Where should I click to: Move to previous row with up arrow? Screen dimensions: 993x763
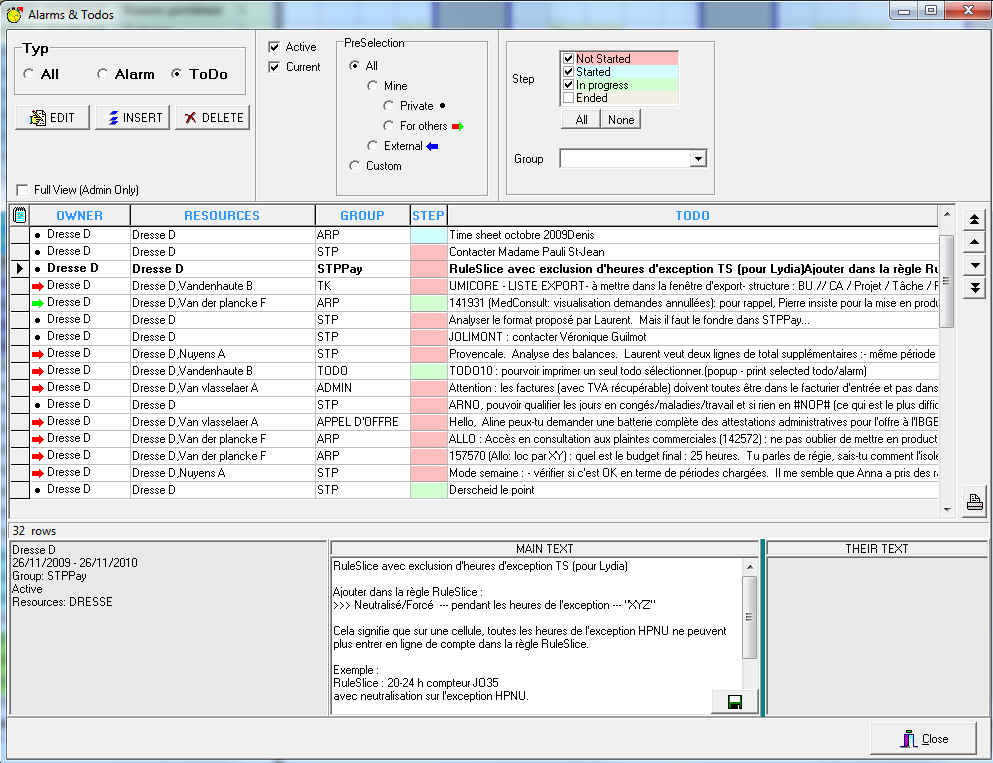[974, 243]
